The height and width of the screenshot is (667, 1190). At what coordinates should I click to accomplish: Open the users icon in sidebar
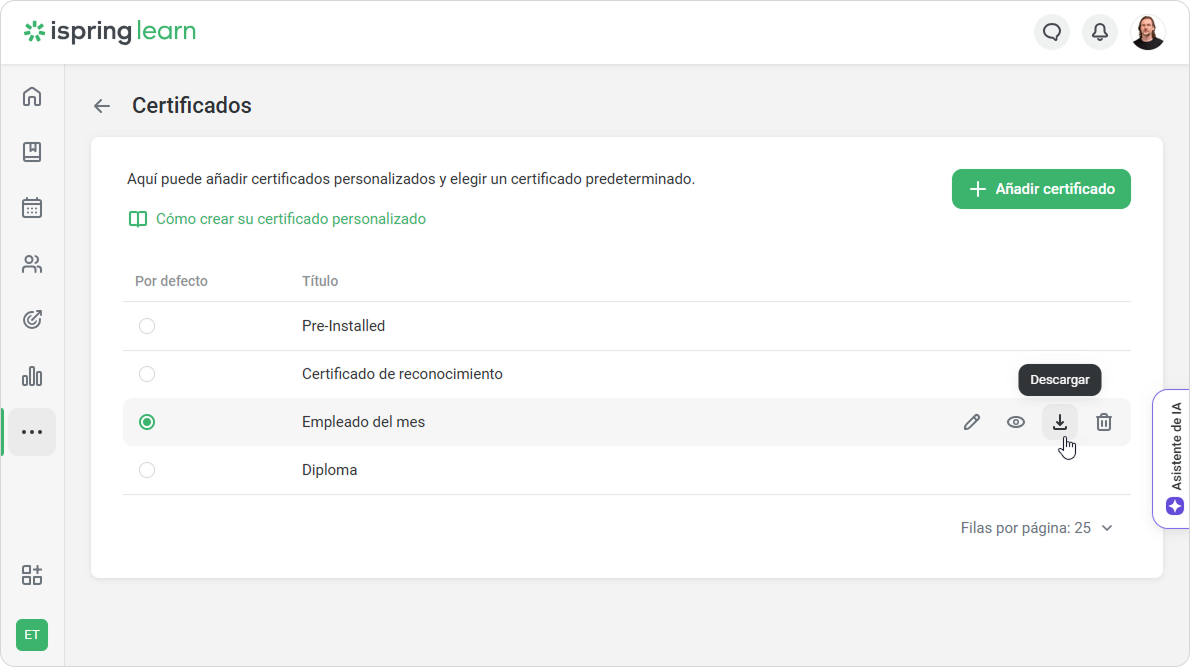(x=32, y=264)
